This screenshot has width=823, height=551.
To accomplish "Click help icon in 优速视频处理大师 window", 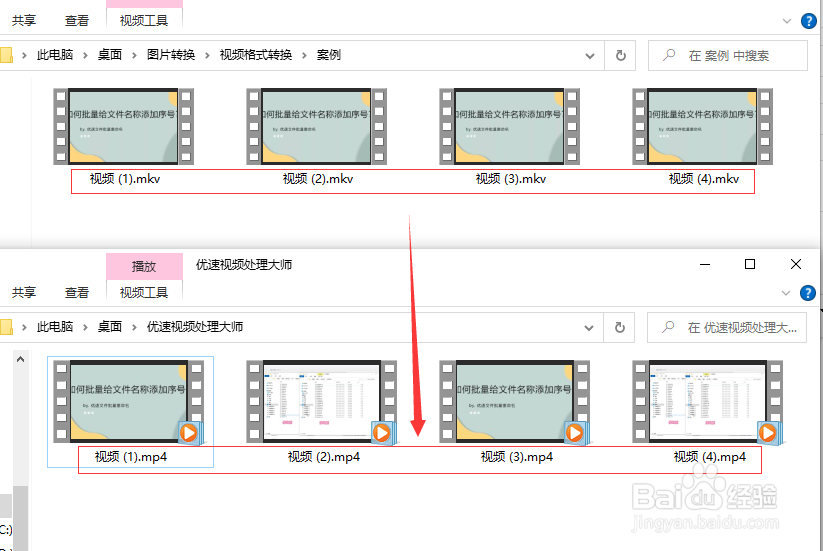I will [808, 293].
